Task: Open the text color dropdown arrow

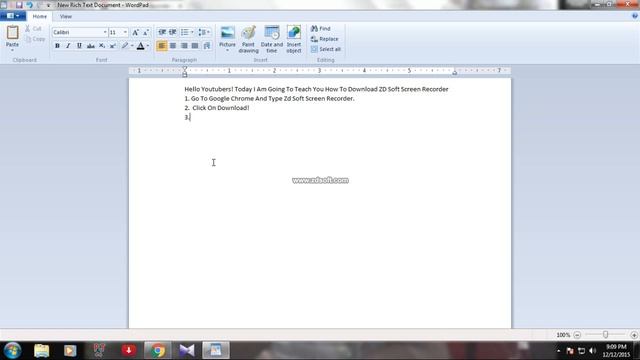Action: coord(148,46)
